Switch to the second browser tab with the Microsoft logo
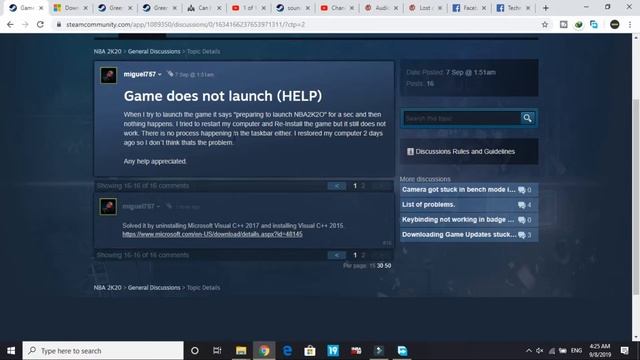The width and height of the screenshot is (640, 360). (71, 8)
